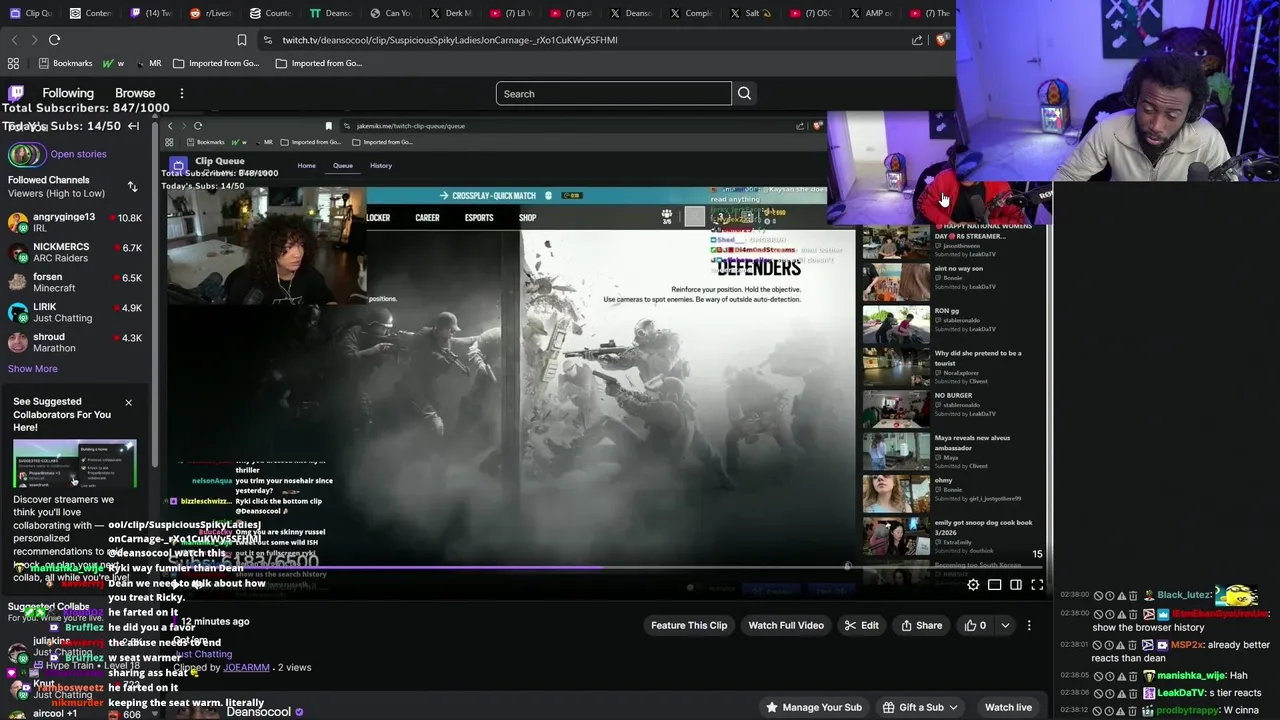This screenshot has height=720, width=1280.
Task: Open the Brave shields icon
Action: [941, 40]
